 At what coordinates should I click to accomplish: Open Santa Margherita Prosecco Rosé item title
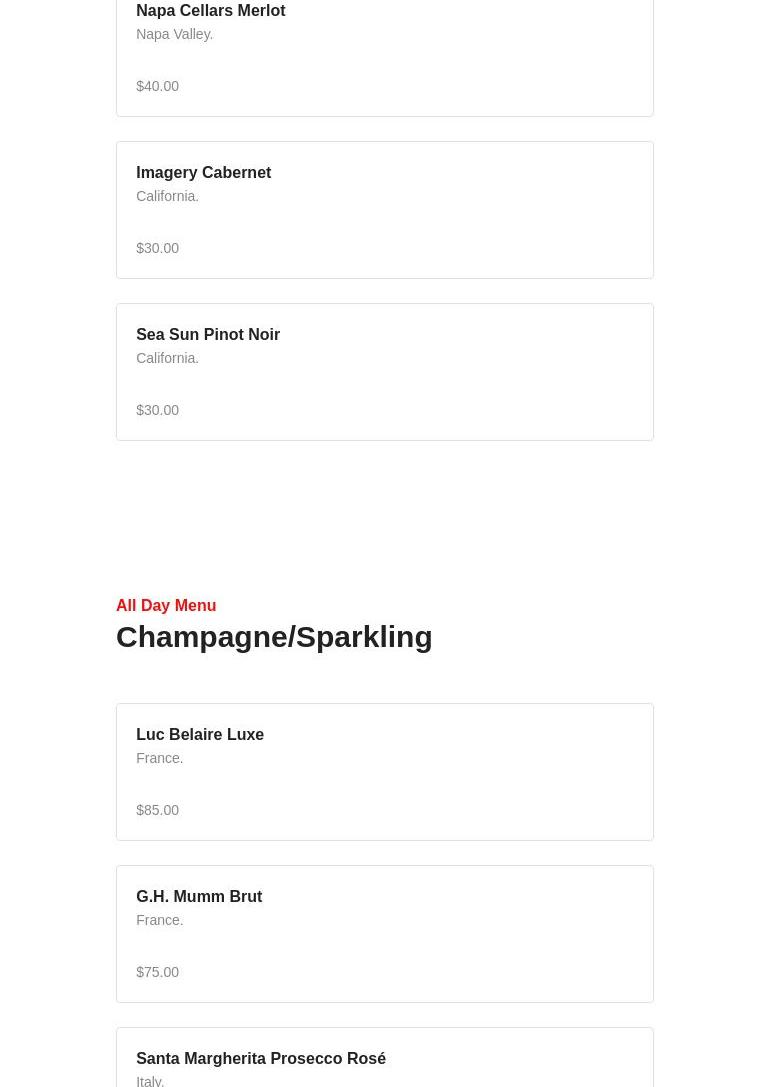pyautogui.click(x=260, y=1059)
